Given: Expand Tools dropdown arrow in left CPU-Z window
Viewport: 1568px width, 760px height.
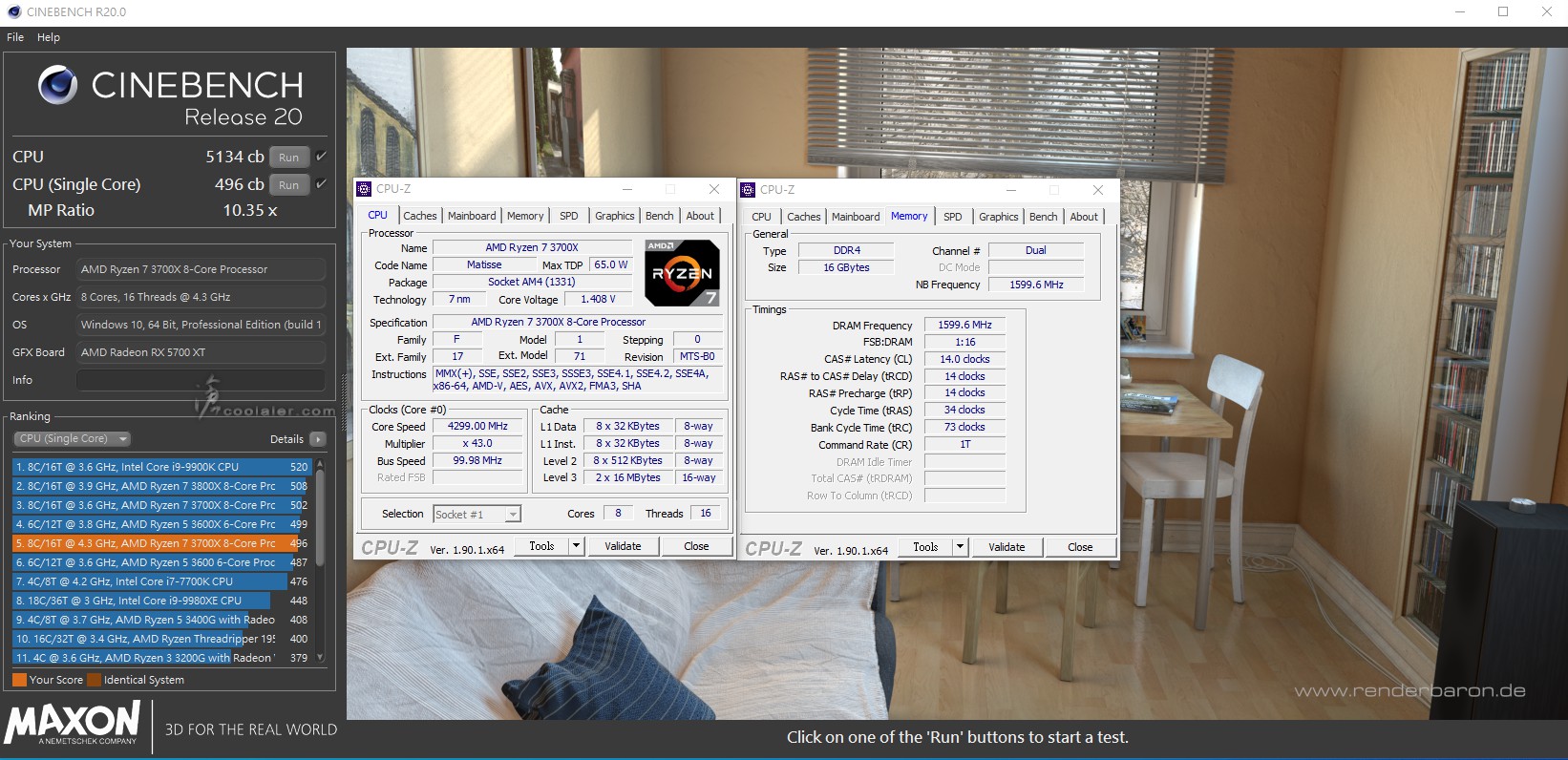Looking at the screenshot, I should (x=576, y=546).
